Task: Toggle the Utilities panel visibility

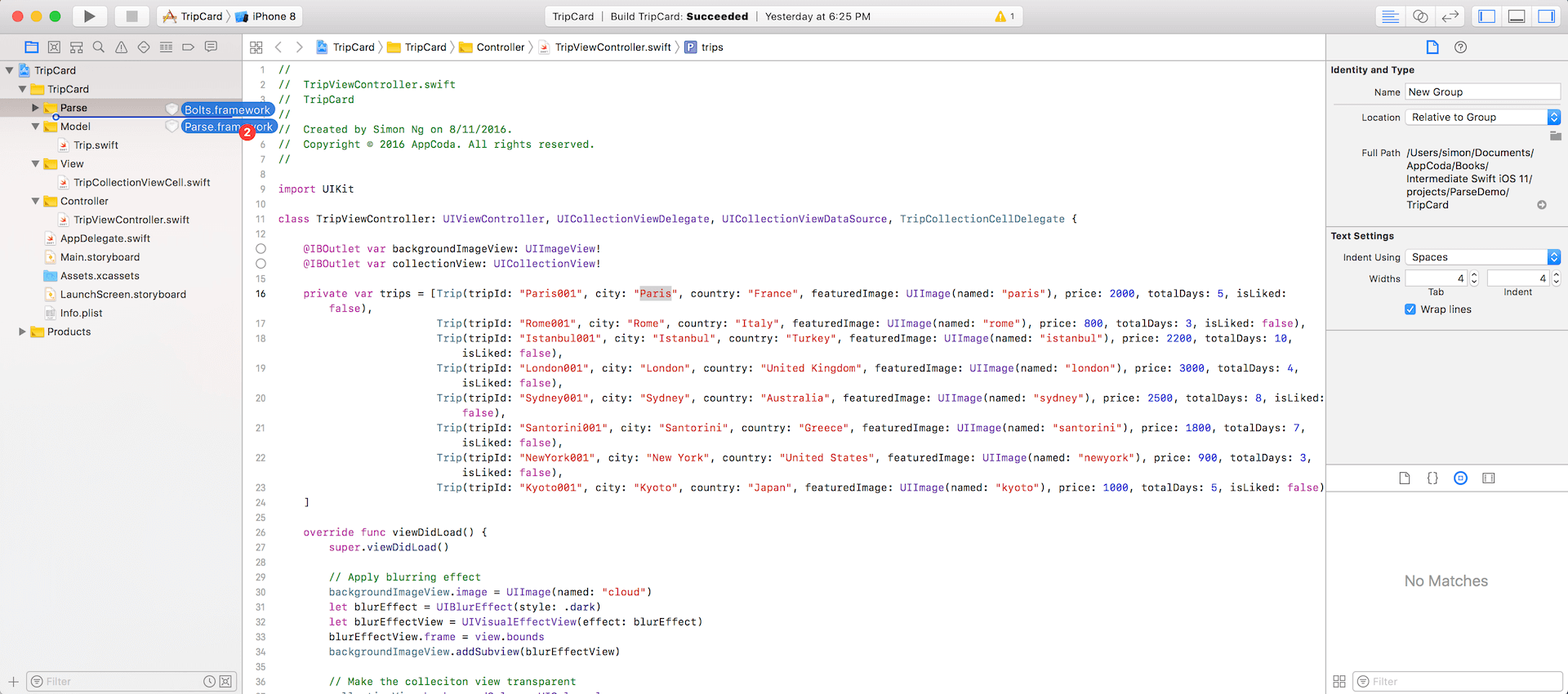Action: [x=1546, y=16]
